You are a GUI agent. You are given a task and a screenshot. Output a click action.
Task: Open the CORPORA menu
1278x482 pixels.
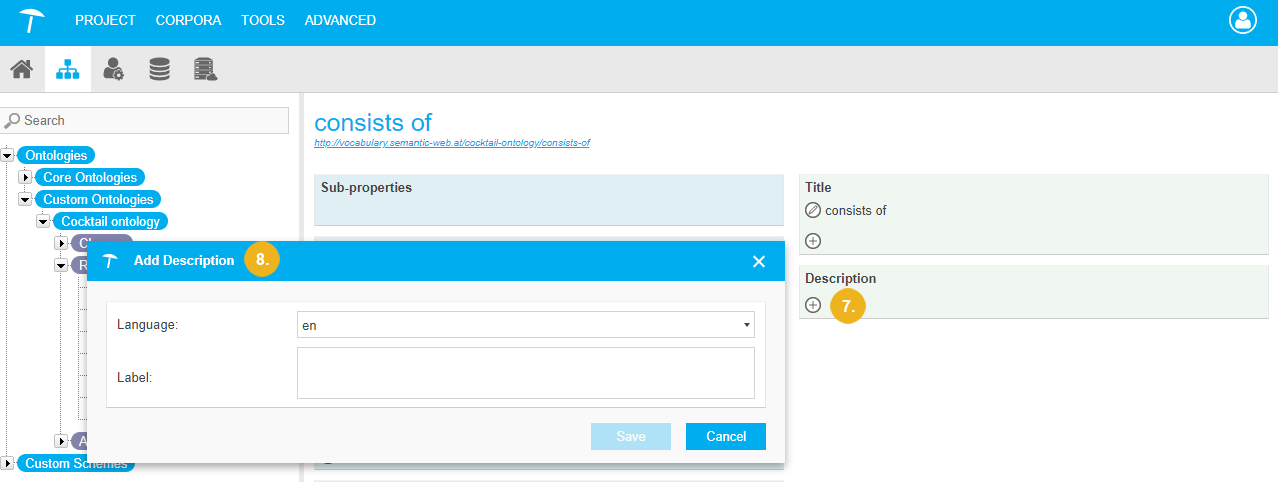(188, 20)
